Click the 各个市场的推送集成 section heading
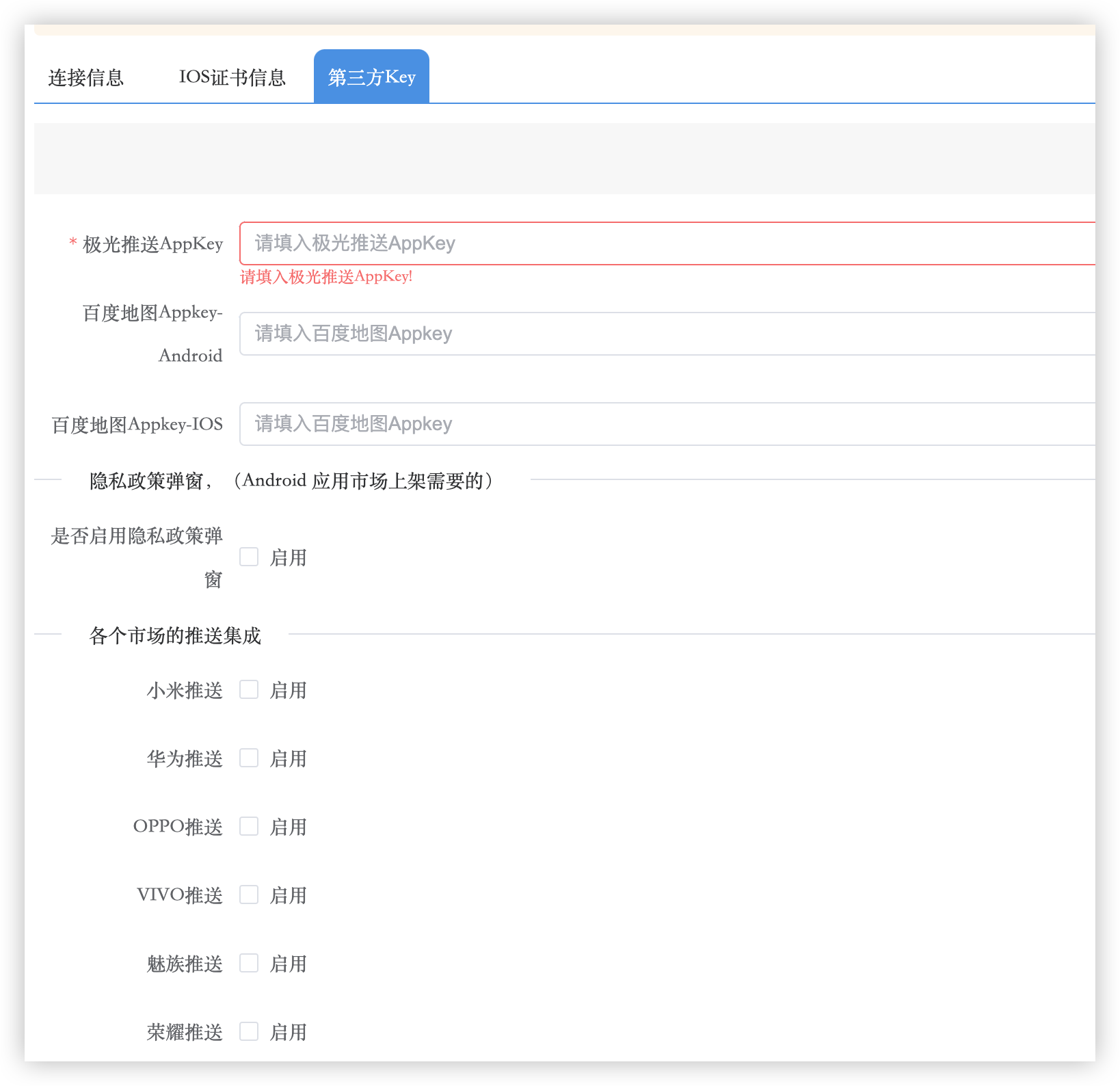 coord(175,636)
